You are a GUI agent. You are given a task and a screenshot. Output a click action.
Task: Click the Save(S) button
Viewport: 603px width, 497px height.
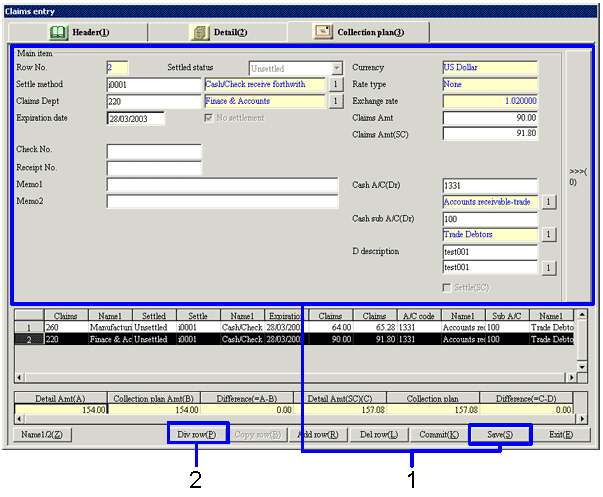(x=500, y=435)
